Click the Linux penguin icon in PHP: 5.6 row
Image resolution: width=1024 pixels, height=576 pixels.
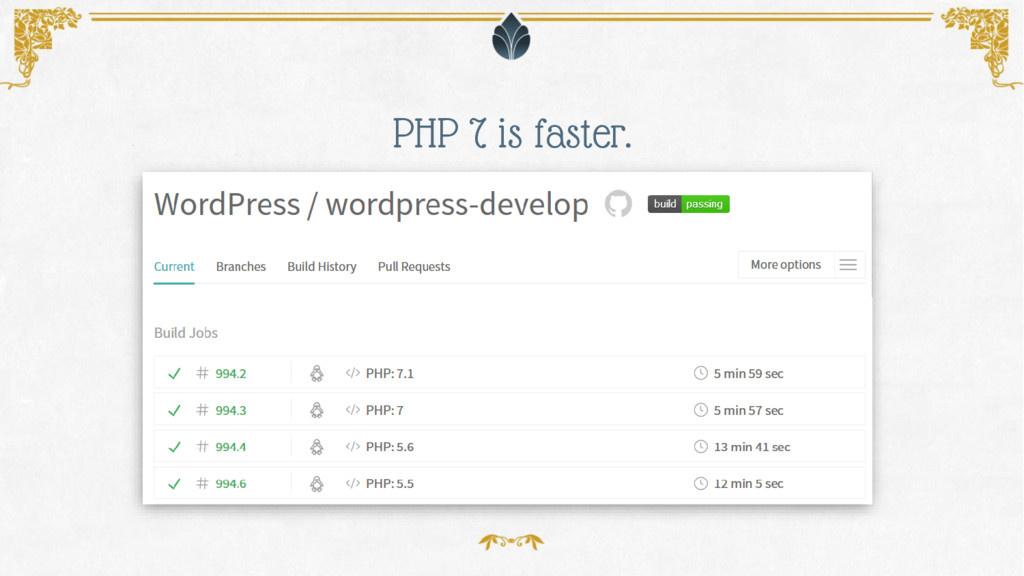click(x=317, y=446)
